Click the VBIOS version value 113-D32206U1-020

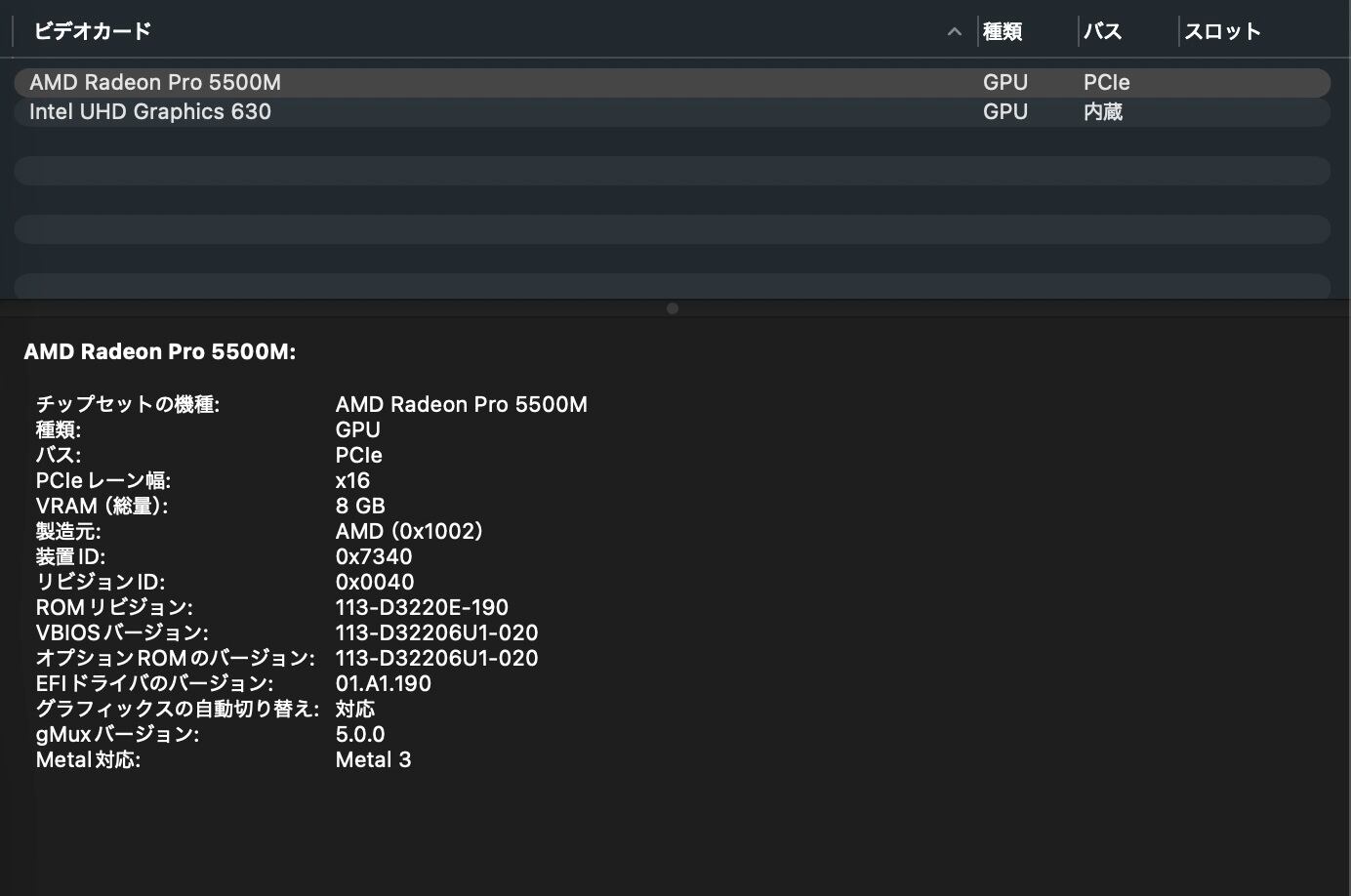coord(436,632)
